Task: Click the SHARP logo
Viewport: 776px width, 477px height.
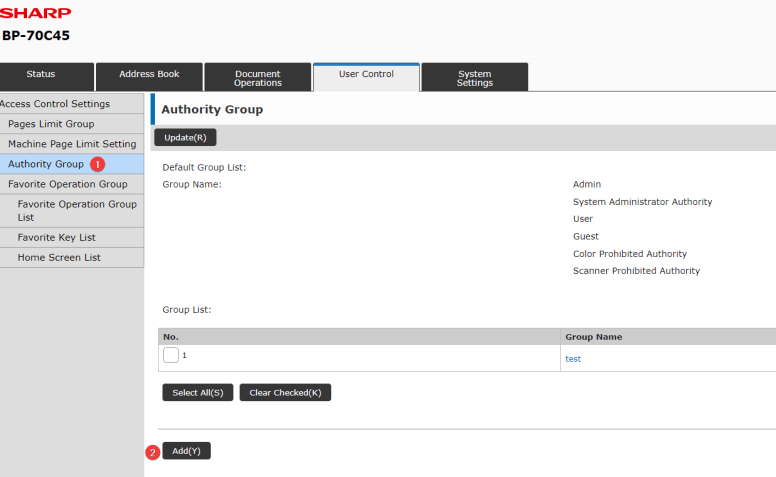Action: tap(36, 13)
